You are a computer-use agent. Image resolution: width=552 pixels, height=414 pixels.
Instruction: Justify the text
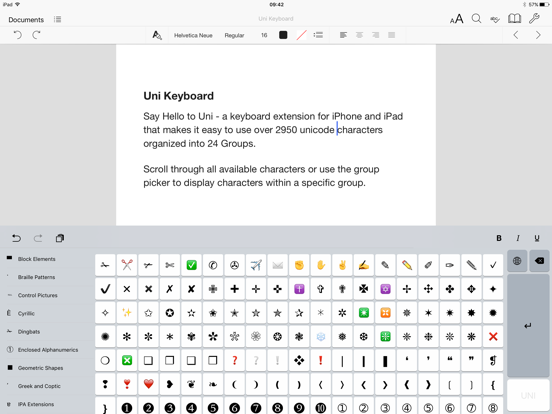(x=391, y=35)
